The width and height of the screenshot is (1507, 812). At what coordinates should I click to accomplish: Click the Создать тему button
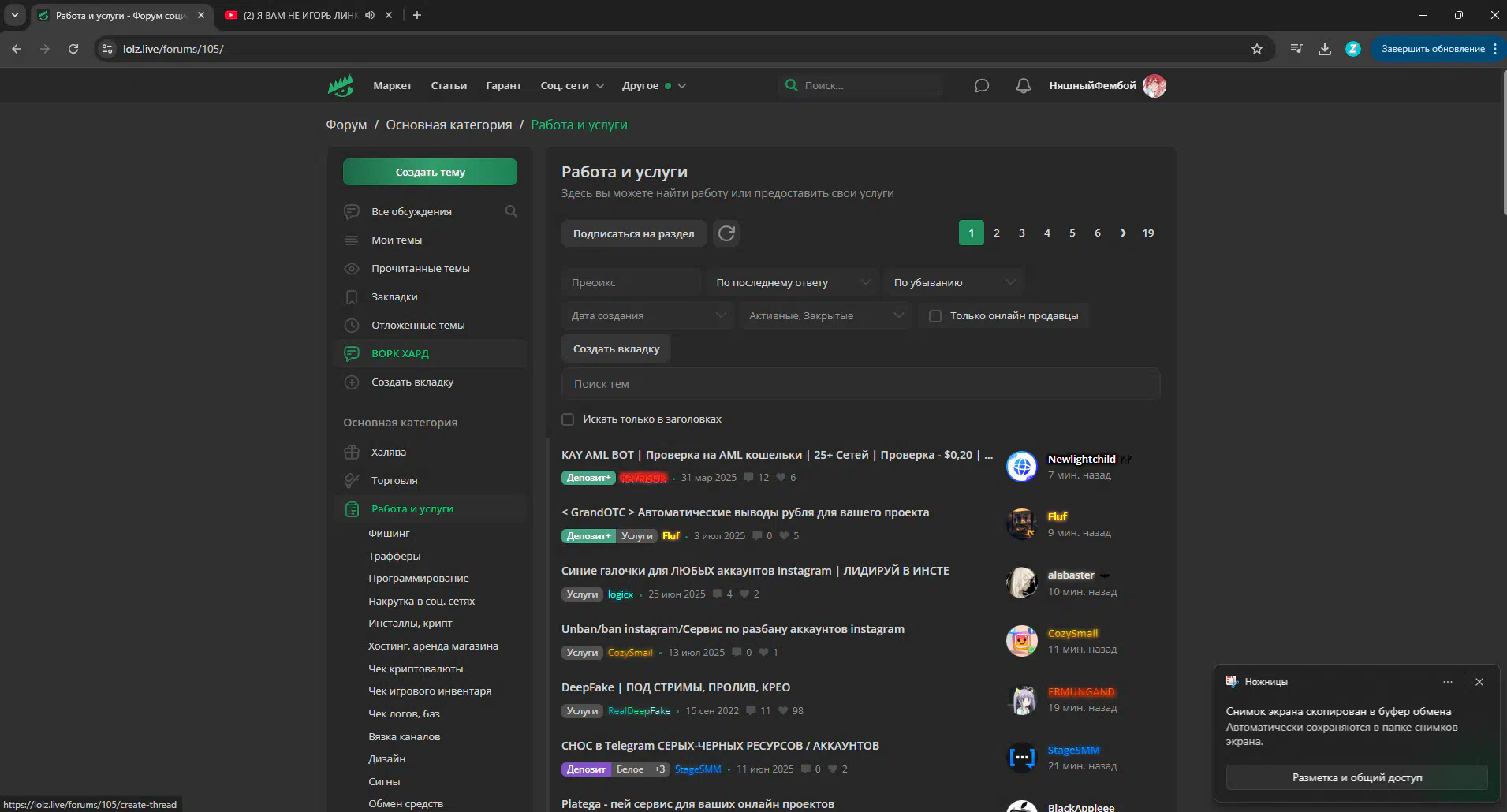click(430, 172)
